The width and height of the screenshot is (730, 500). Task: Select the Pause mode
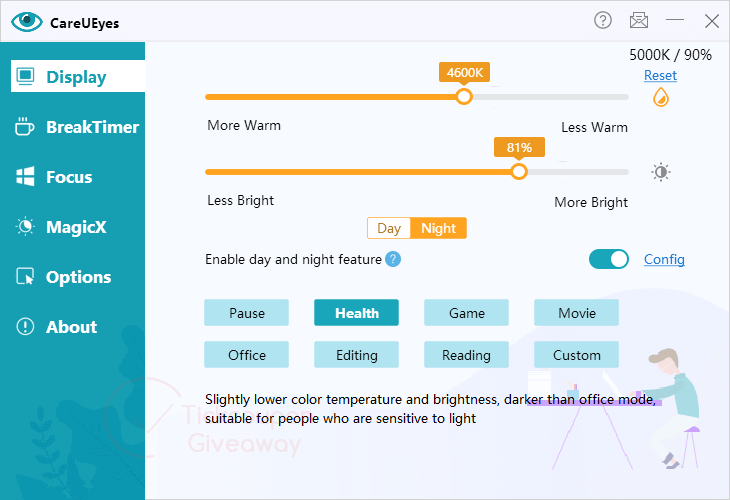pos(246,313)
